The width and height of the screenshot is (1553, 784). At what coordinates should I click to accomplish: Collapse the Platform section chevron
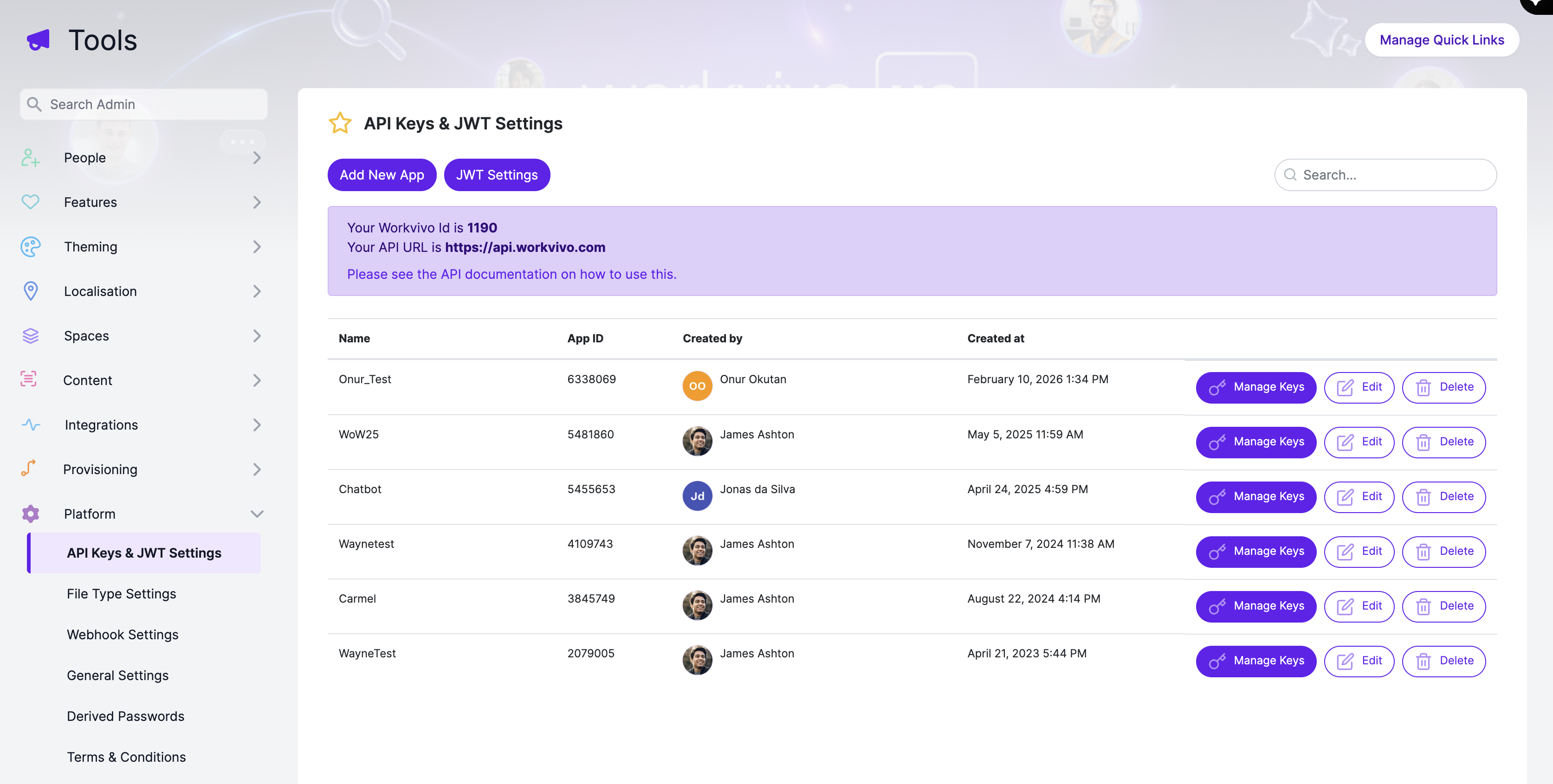257,514
